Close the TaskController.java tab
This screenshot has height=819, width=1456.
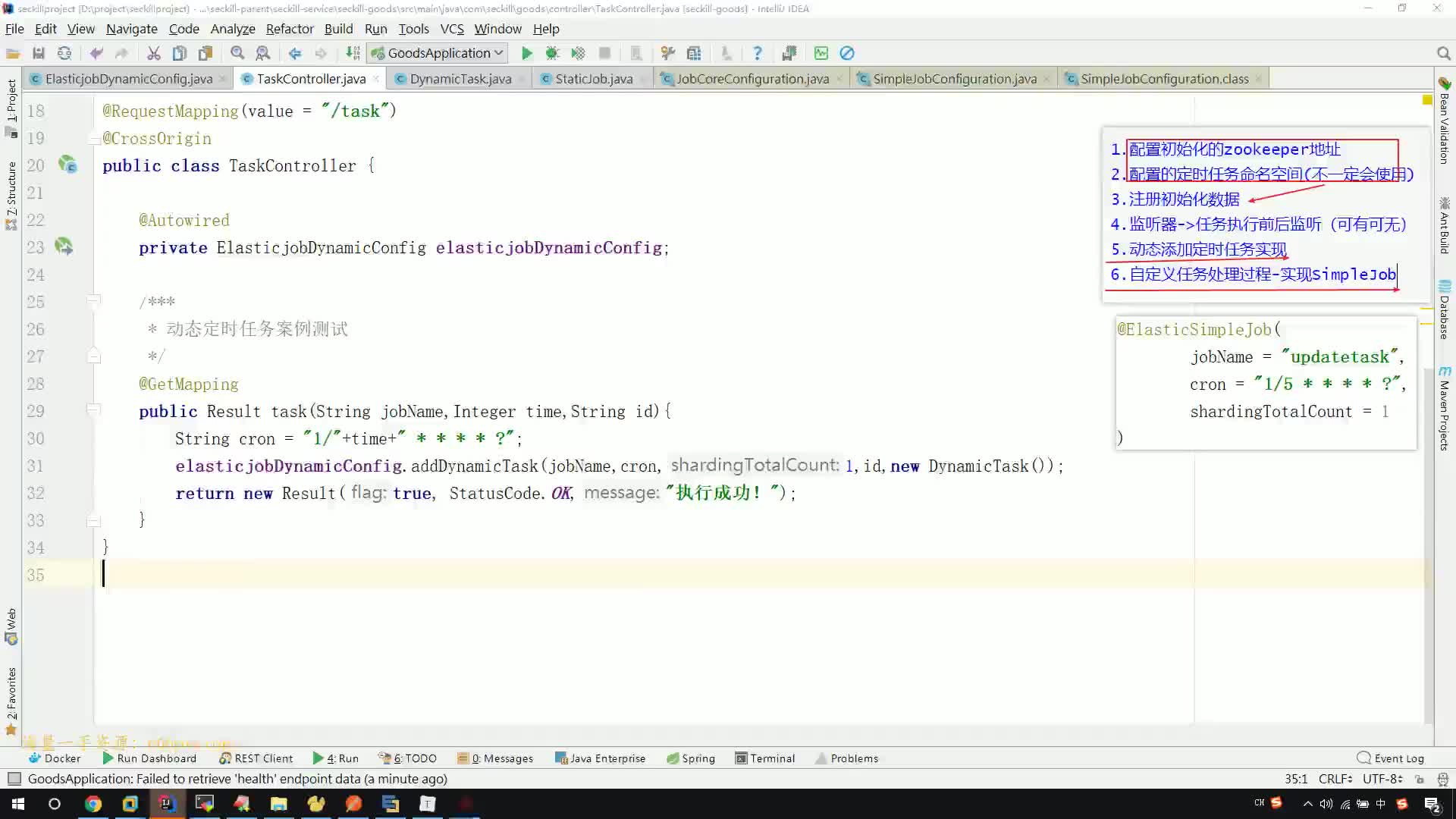pyautogui.click(x=375, y=79)
